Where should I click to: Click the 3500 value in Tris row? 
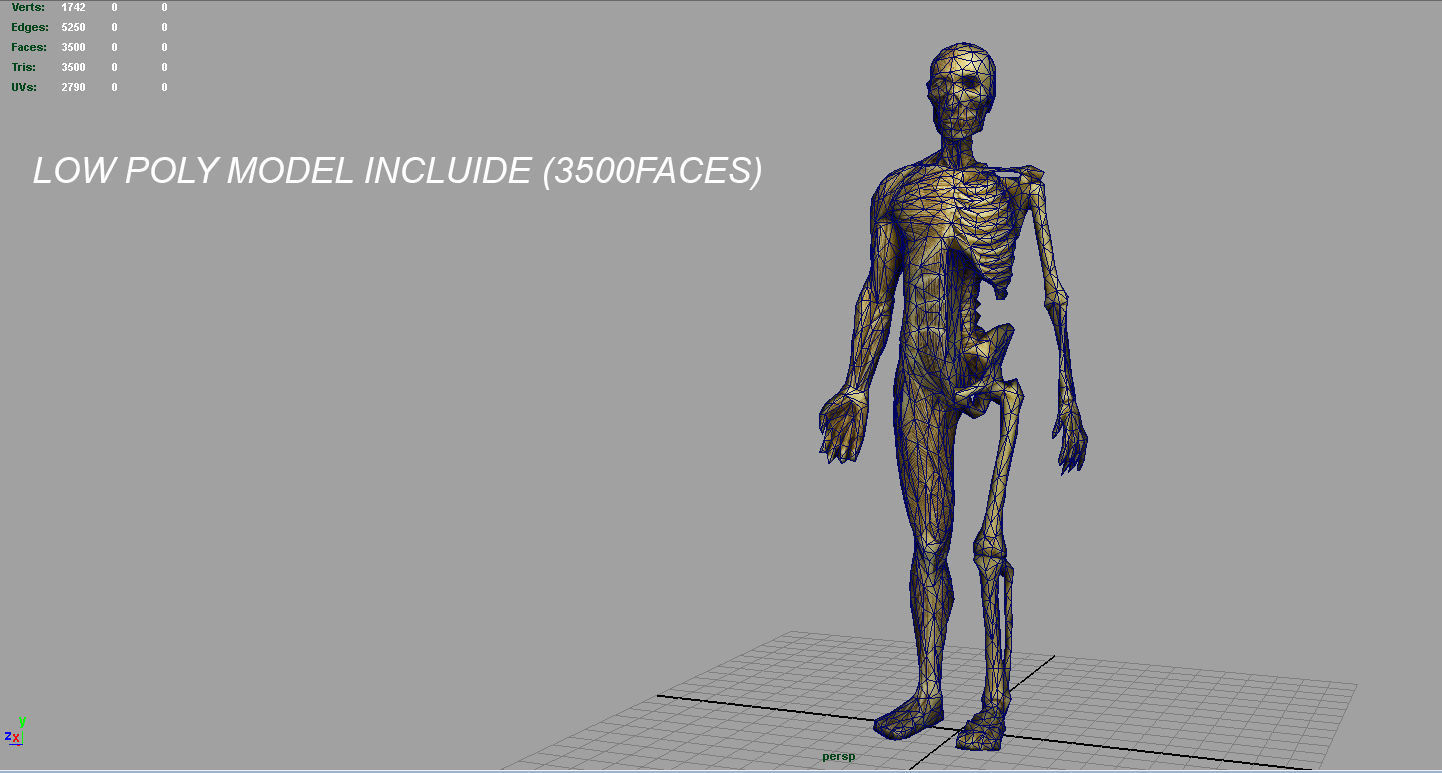(x=73, y=67)
